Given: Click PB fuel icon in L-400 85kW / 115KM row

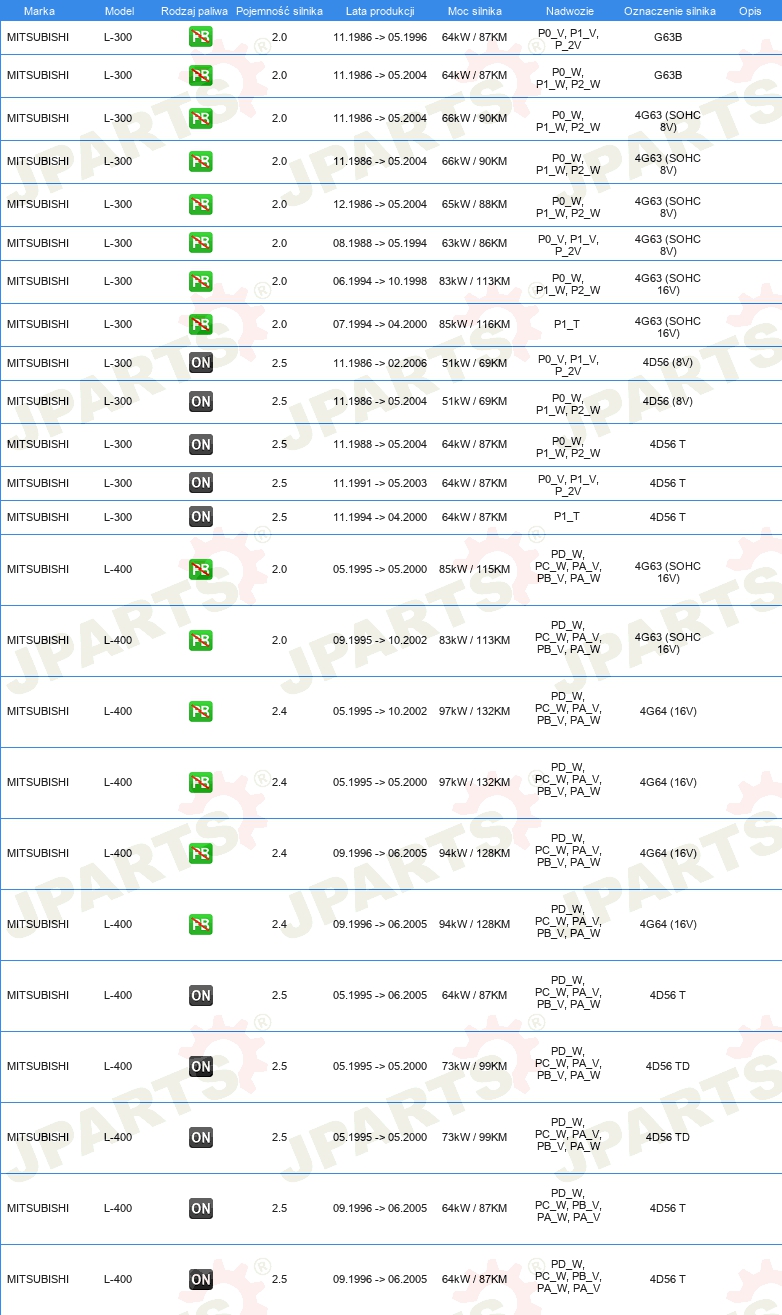Looking at the screenshot, I should click(x=200, y=569).
